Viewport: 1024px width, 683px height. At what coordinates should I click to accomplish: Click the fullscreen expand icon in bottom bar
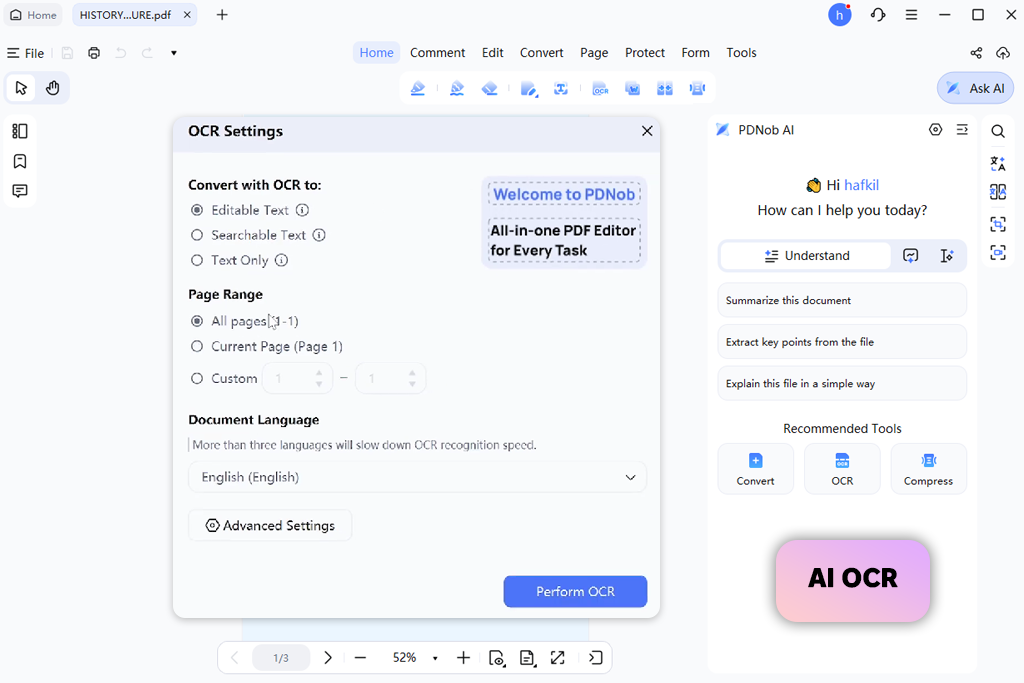pos(558,658)
